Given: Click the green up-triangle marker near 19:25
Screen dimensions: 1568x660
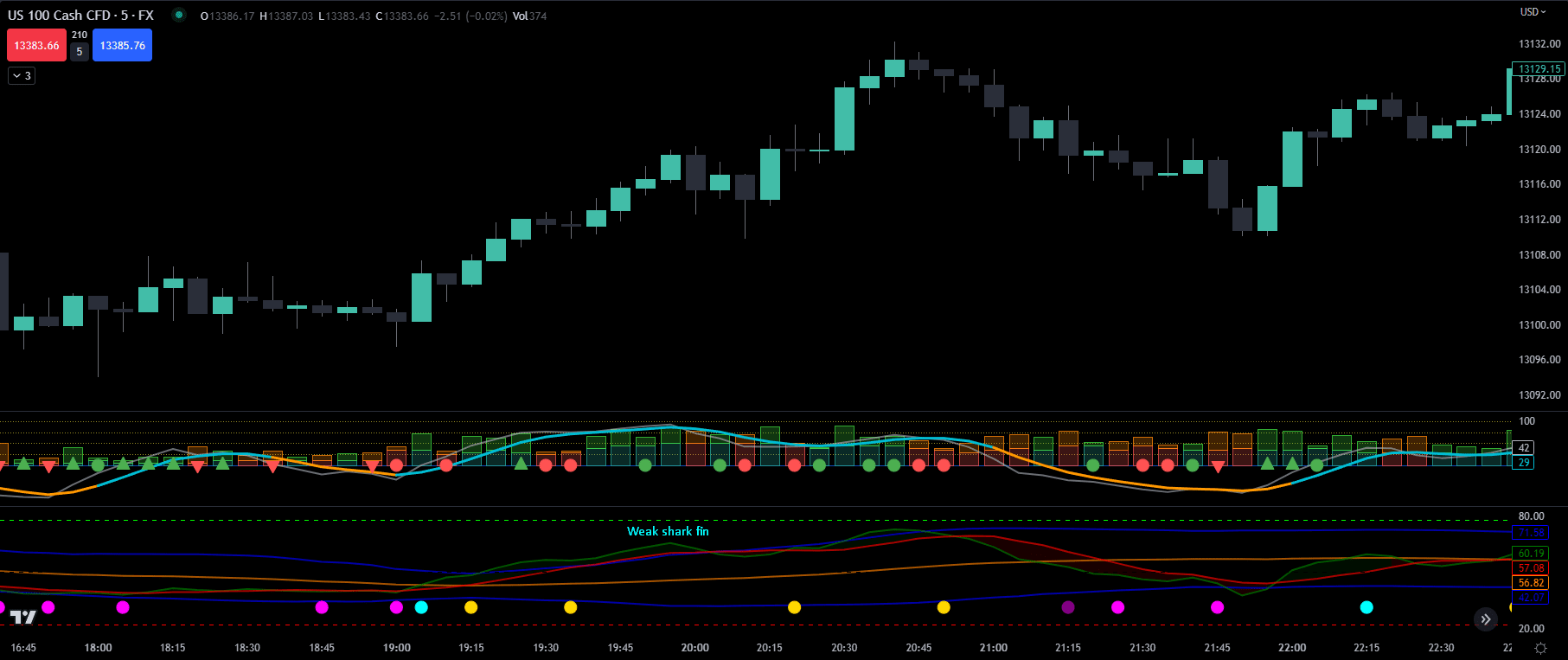Looking at the screenshot, I should [x=521, y=464].
